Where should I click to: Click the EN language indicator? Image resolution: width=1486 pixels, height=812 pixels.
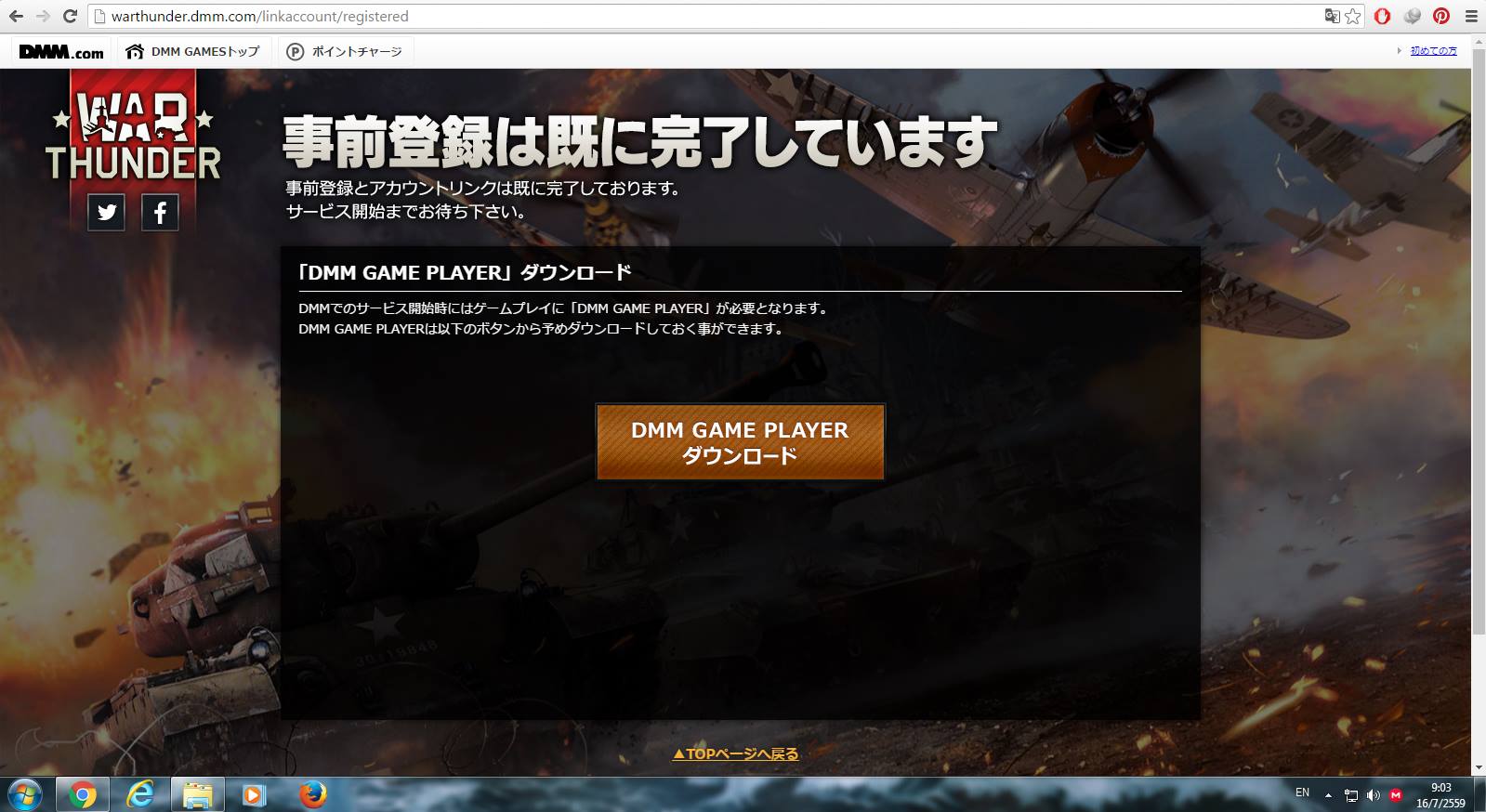[1302, 792]
